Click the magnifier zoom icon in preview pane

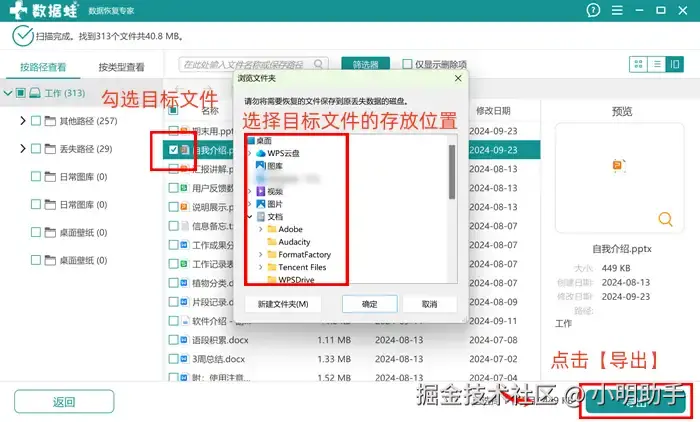[x=665, y=219]
